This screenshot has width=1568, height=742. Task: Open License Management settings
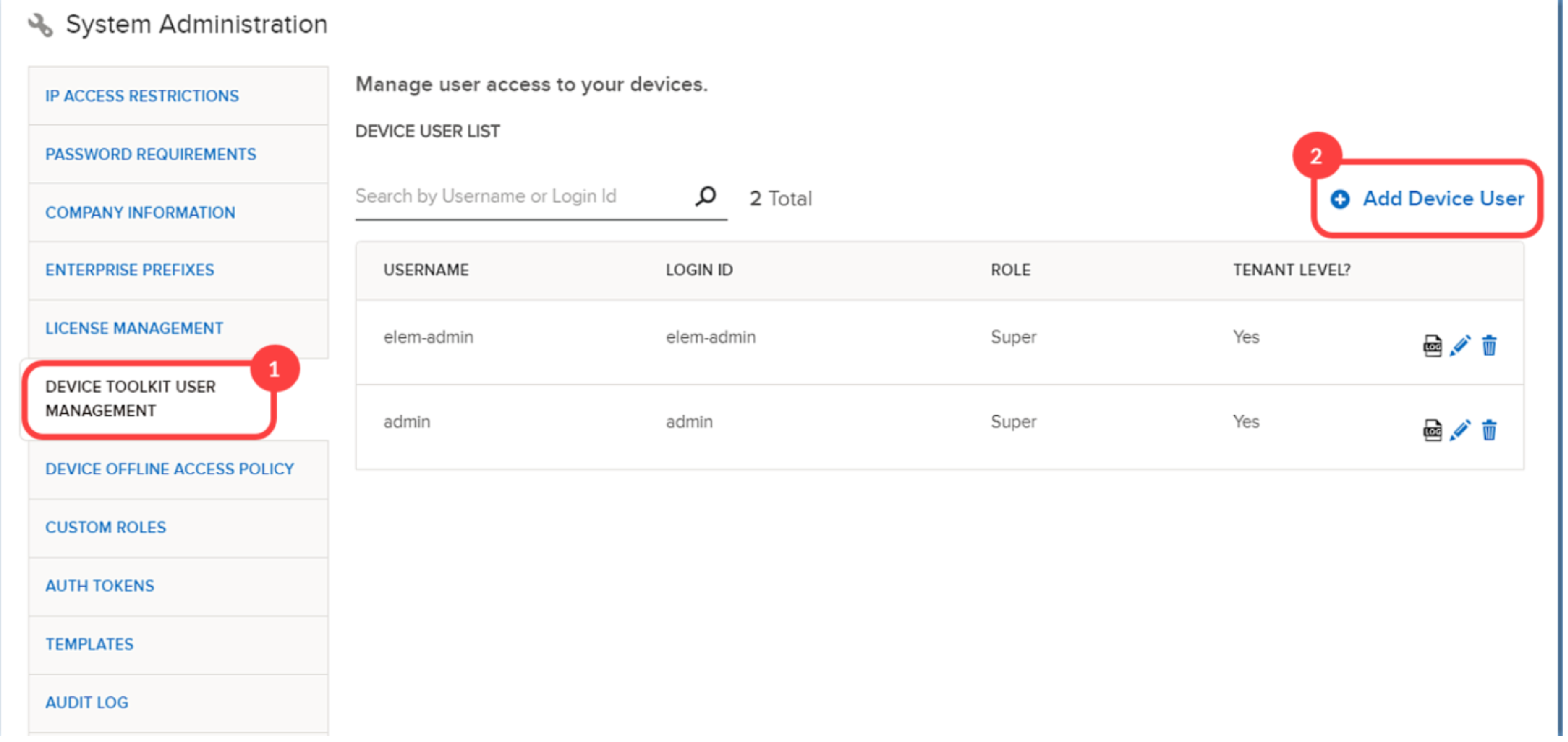pos(134,329)
